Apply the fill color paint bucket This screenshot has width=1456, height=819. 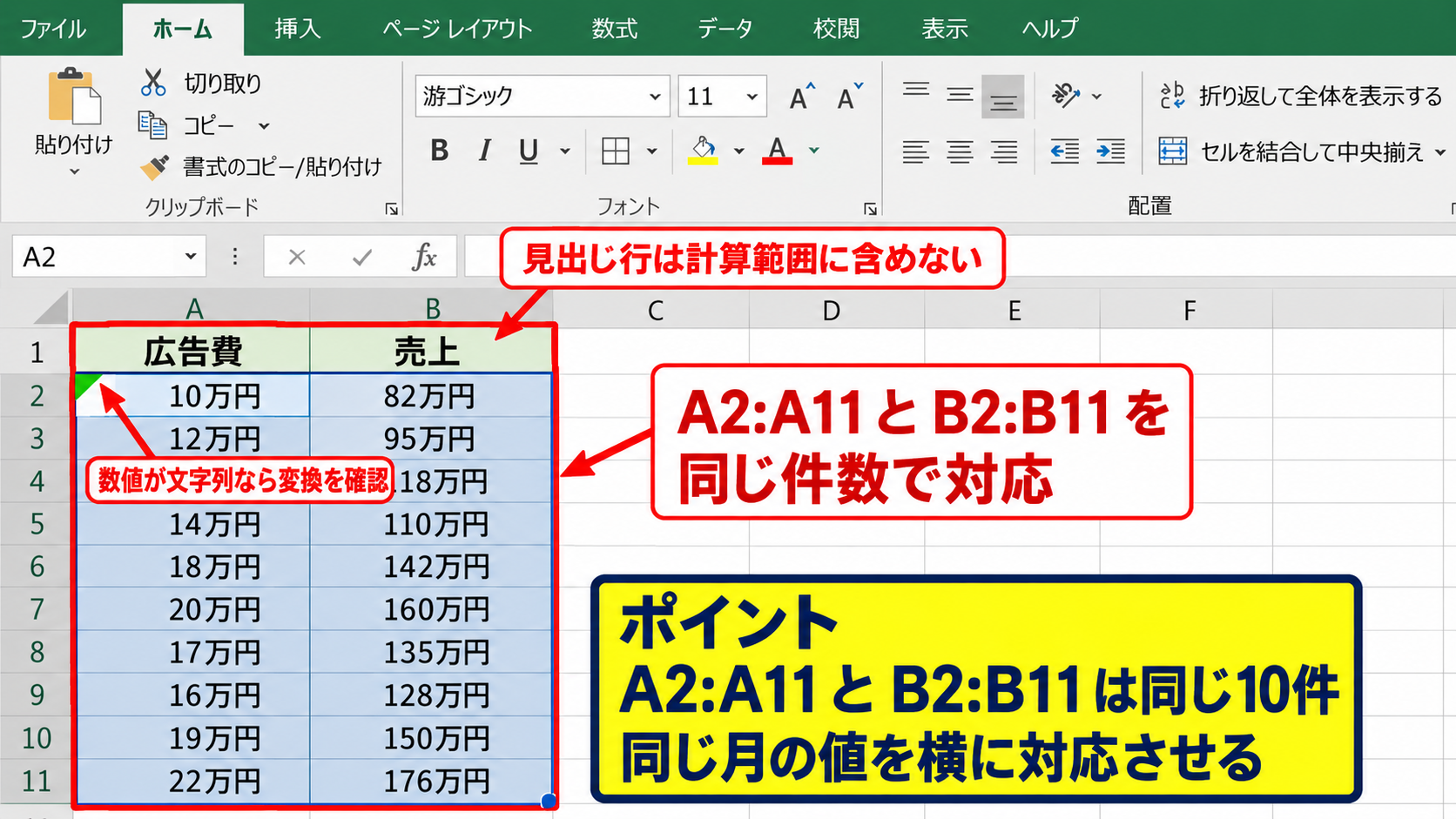coord(703,151)
